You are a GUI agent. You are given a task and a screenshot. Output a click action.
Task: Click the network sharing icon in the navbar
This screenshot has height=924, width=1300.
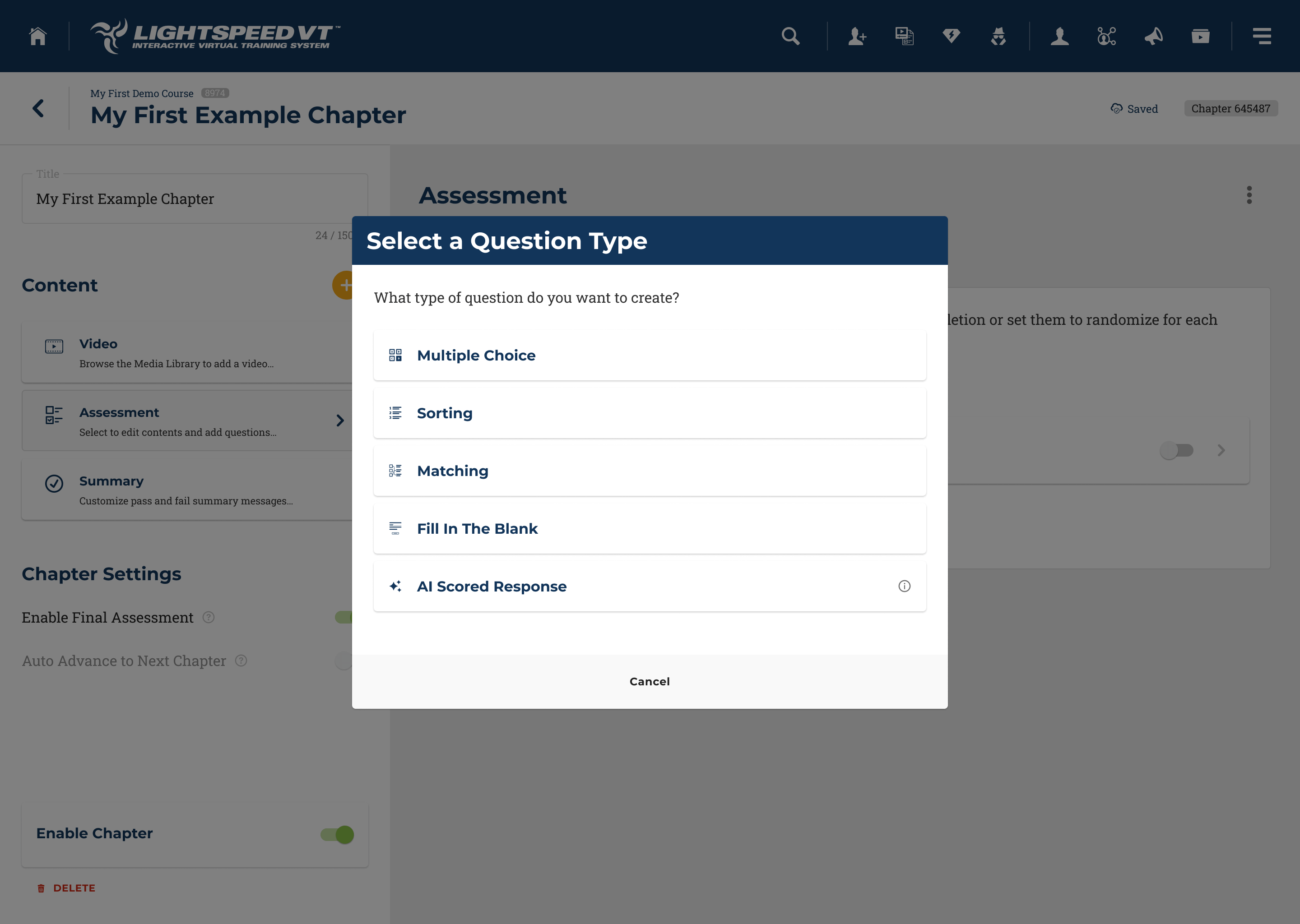click(x=1106, y=36)
